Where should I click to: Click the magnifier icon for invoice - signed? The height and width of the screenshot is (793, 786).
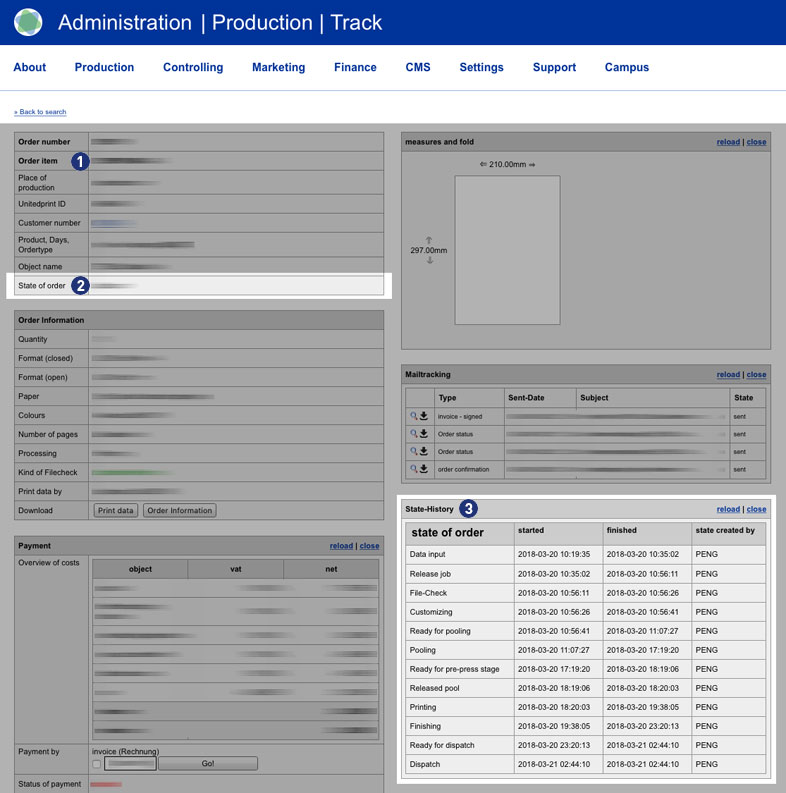click(x=413, y=416)
